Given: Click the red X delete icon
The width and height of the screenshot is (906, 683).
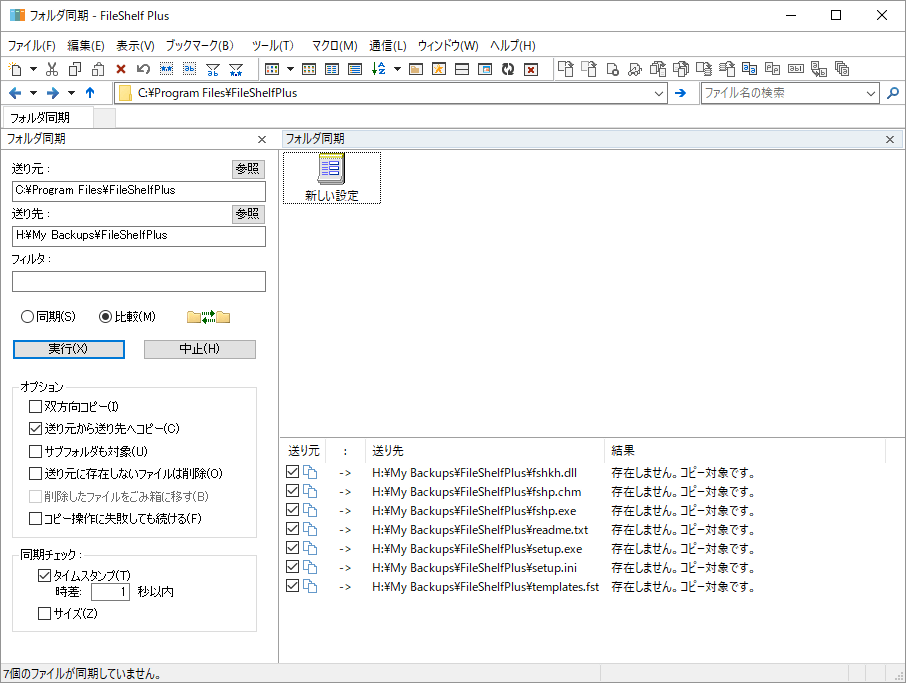Looking at the screenshot, I should point(121,69).
